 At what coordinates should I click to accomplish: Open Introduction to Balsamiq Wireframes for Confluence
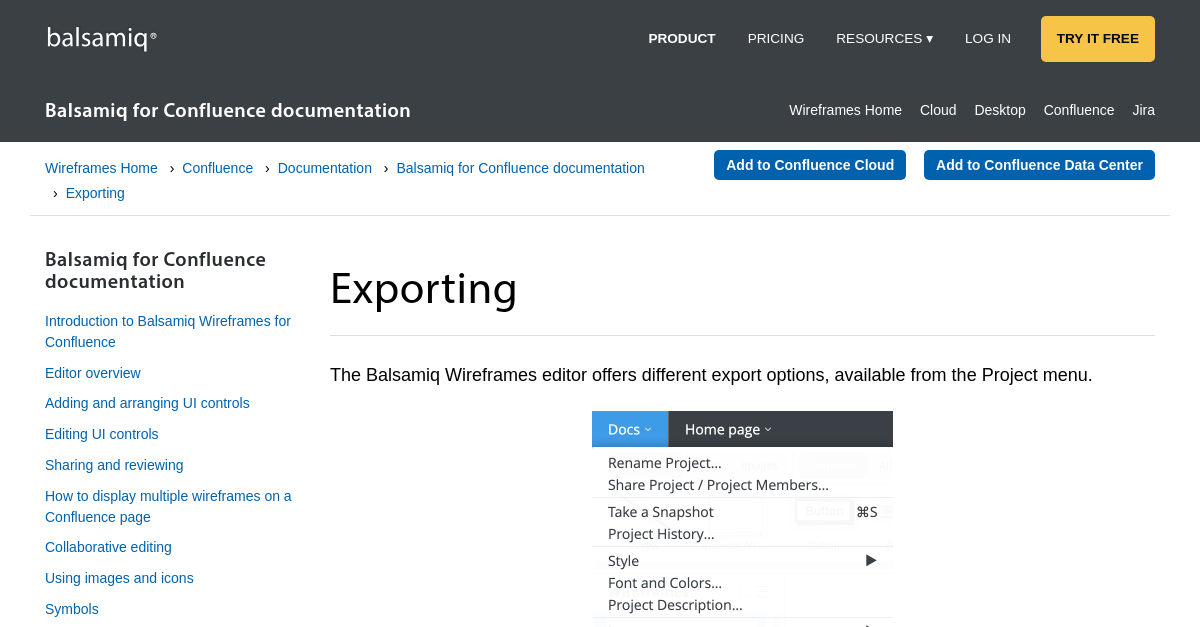[168, 332]
